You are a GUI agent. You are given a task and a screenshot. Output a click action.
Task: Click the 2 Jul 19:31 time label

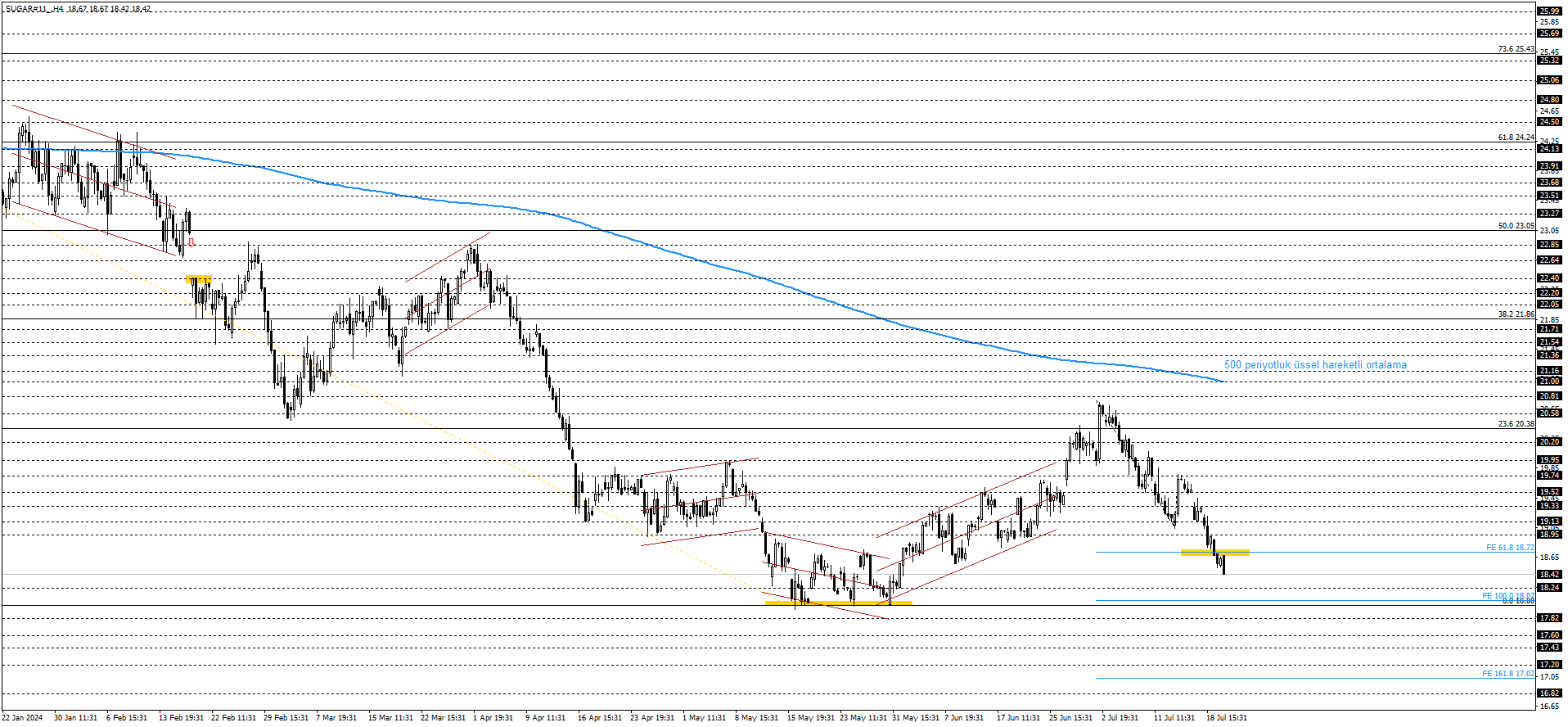pos(1120,718)
